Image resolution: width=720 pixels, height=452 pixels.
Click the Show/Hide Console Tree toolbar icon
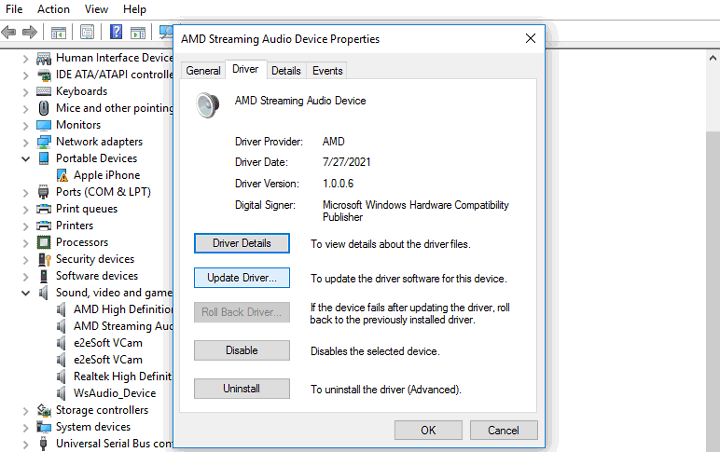[x=59, y=33]
